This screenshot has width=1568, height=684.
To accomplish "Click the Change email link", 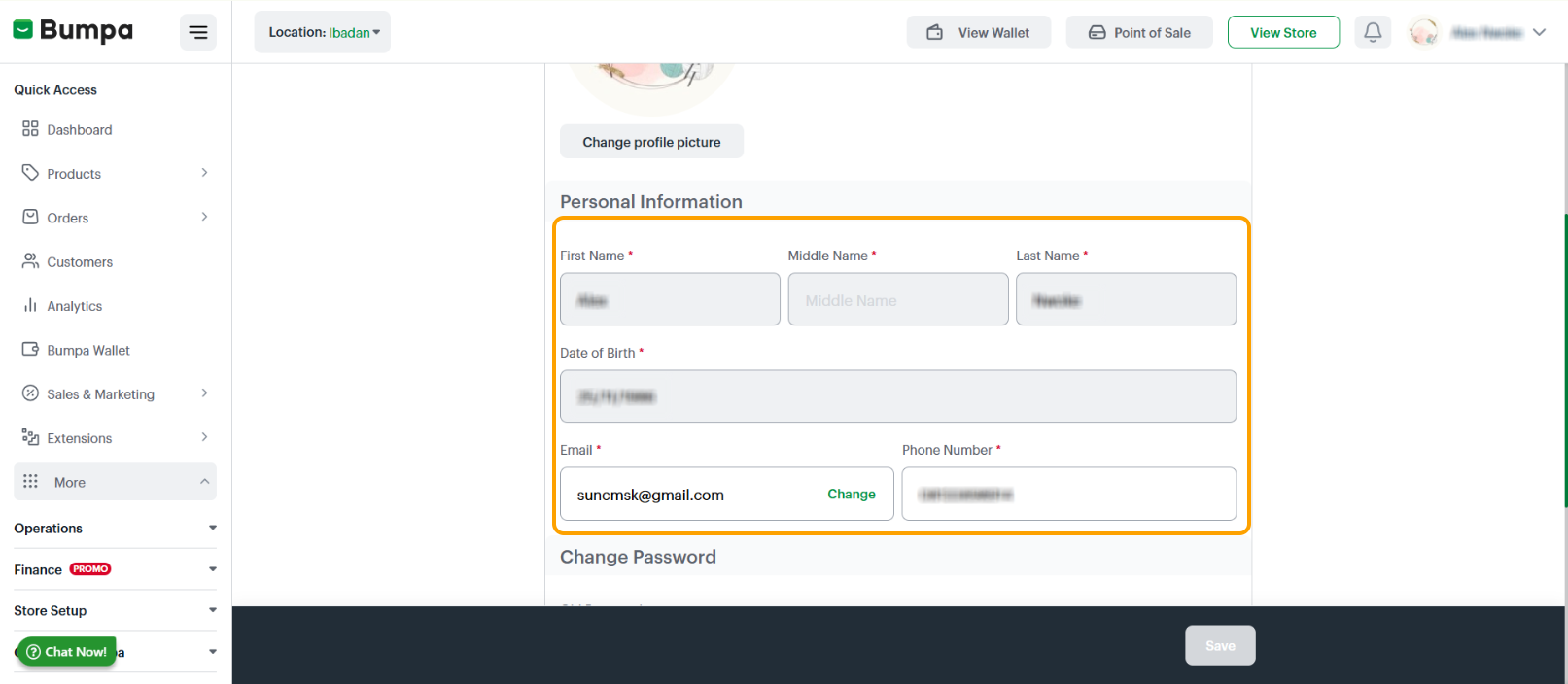I will 852,495.
